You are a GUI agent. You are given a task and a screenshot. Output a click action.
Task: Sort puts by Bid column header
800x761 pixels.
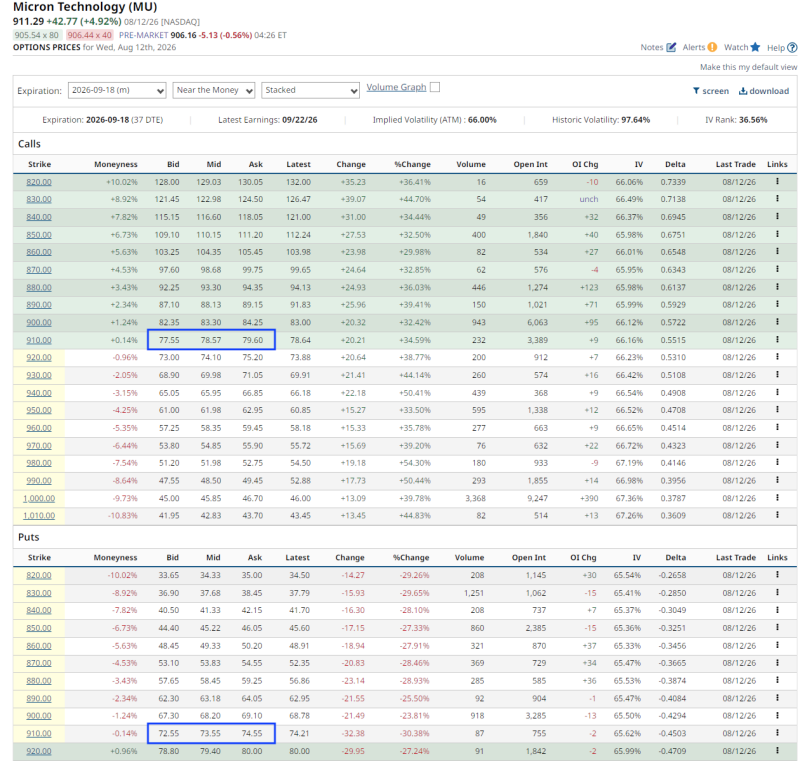coord(172,557)
